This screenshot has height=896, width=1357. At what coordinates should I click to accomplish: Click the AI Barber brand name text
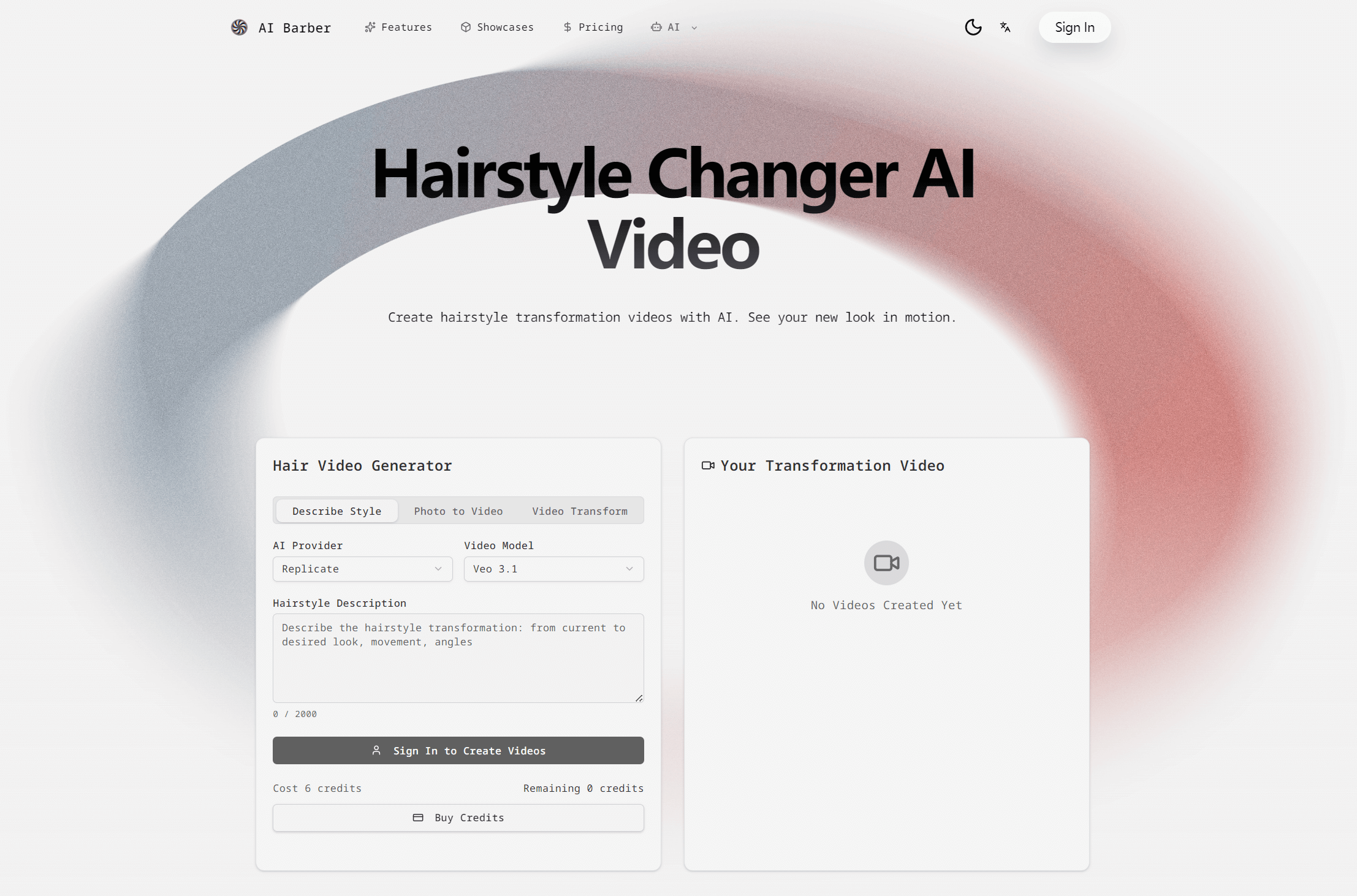click(x=294, y=28)
